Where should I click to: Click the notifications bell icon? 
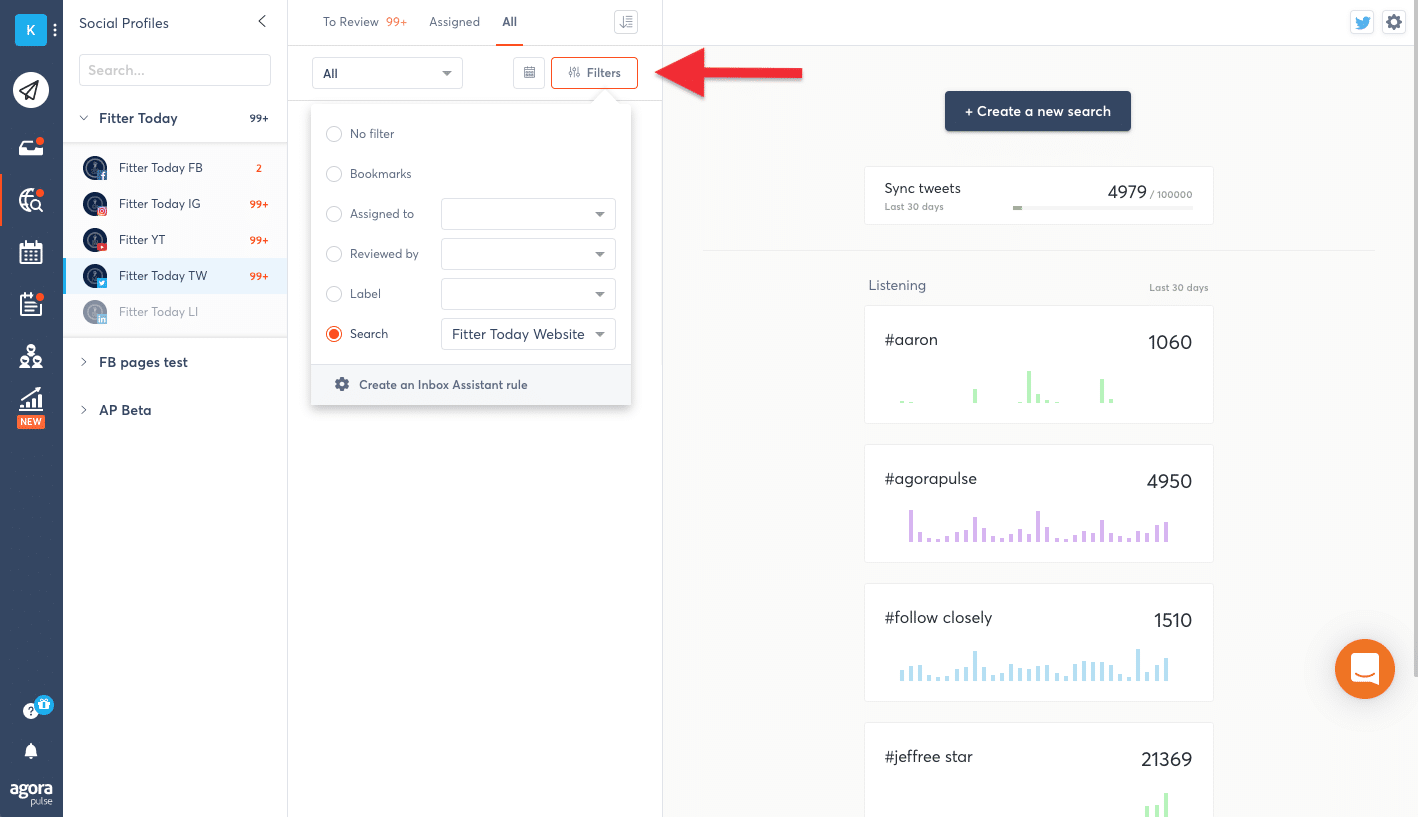click(x=31, y=751)
